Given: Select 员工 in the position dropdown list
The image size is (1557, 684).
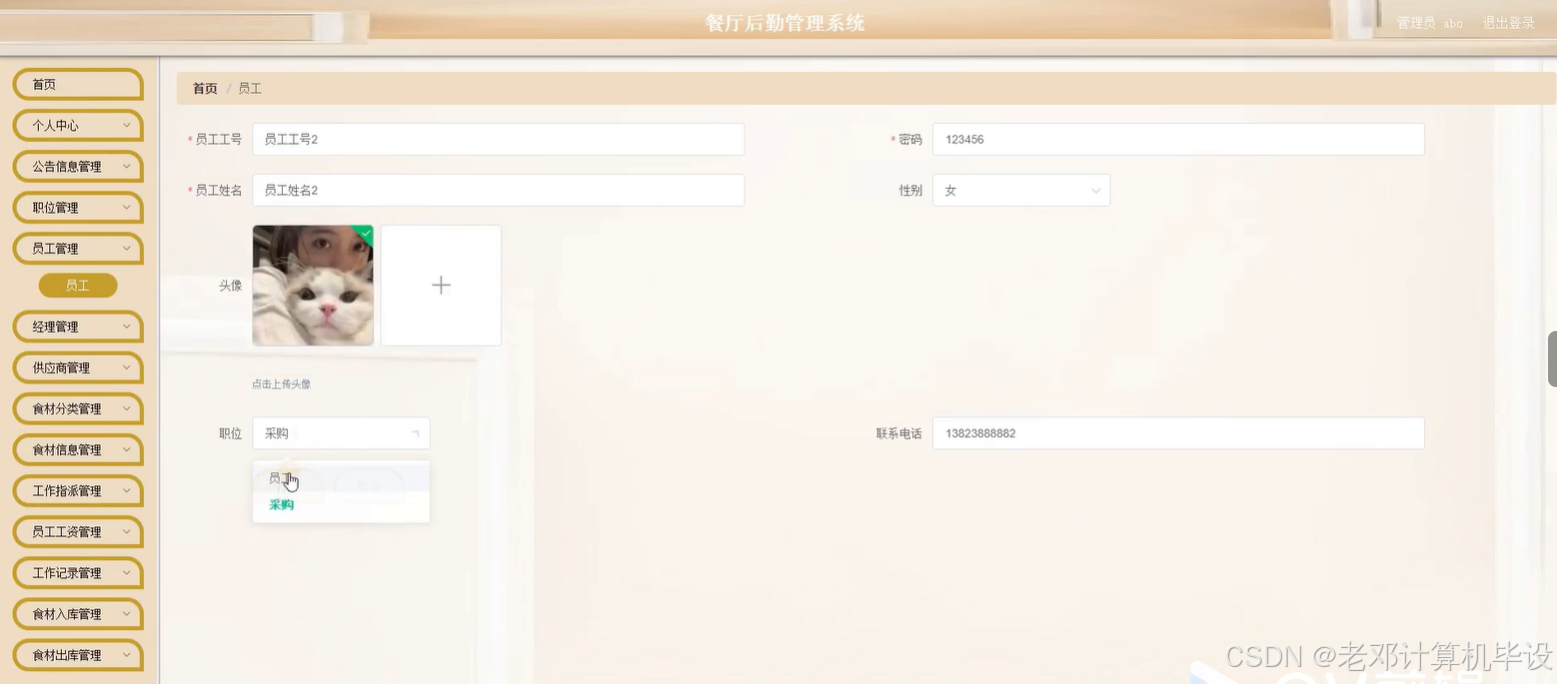Looking at the screenshot, I should [x=279, y=478].
